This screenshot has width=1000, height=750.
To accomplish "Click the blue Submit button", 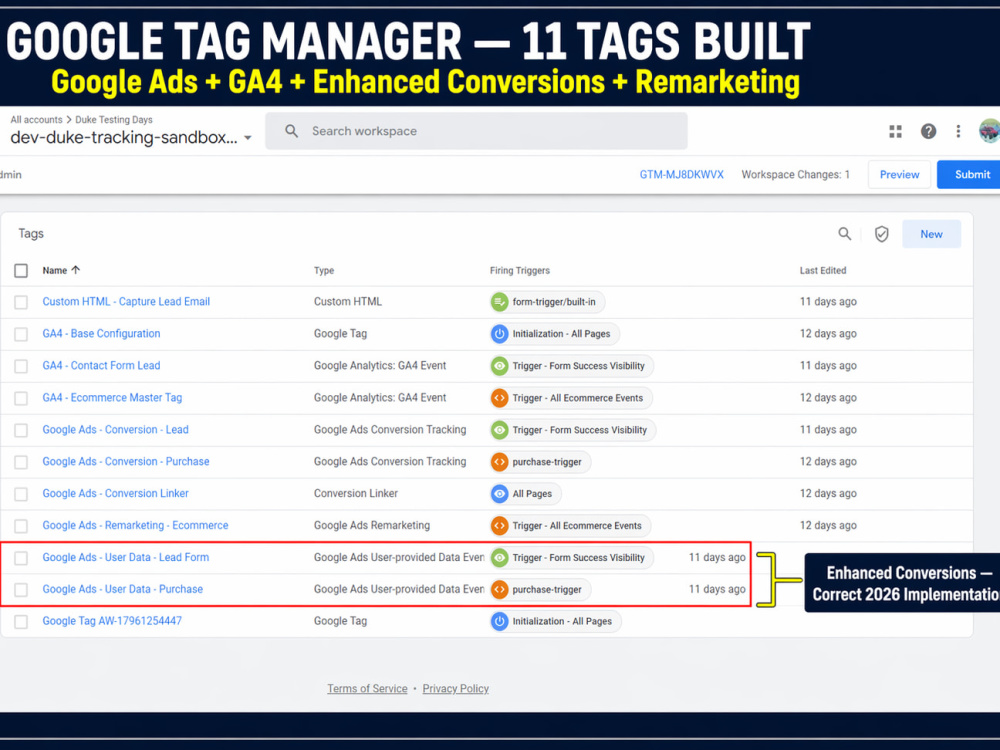I will click(971, 174).
